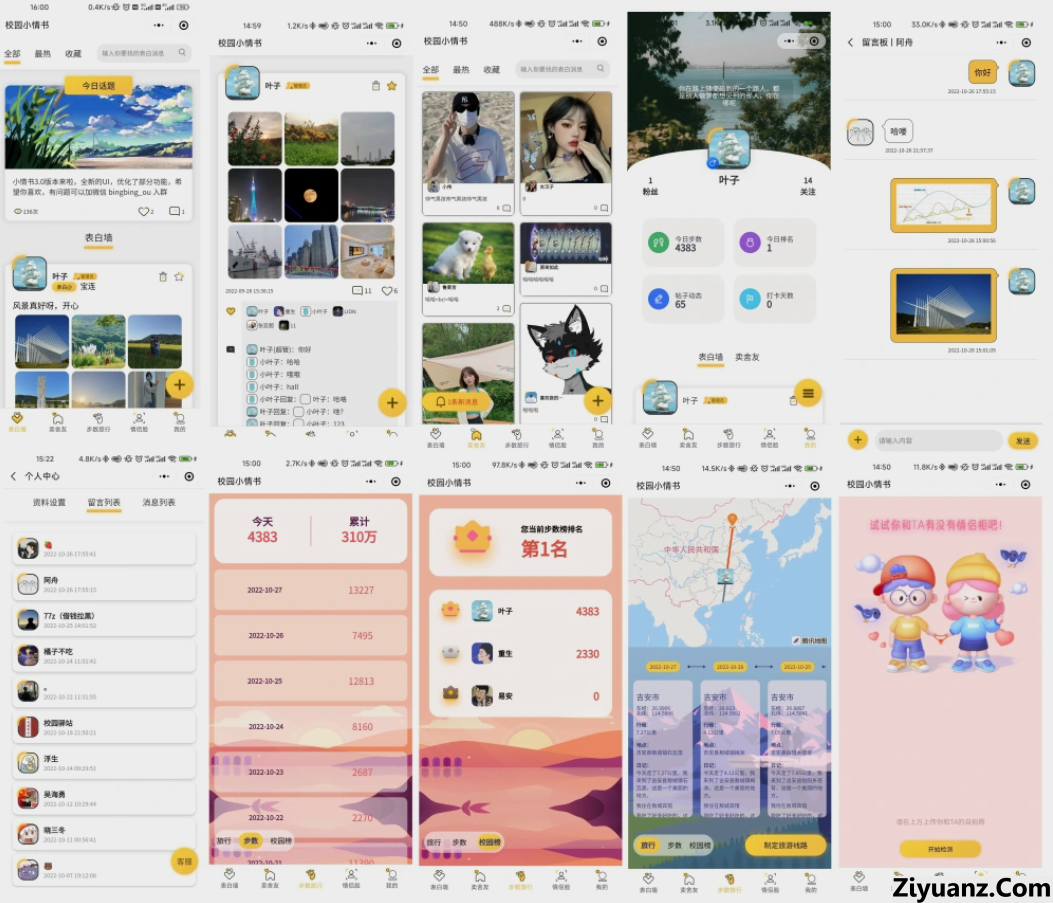Delete 叶子's post using trash icon in first screen
The image size is (1053, 903).
[163, 277]
